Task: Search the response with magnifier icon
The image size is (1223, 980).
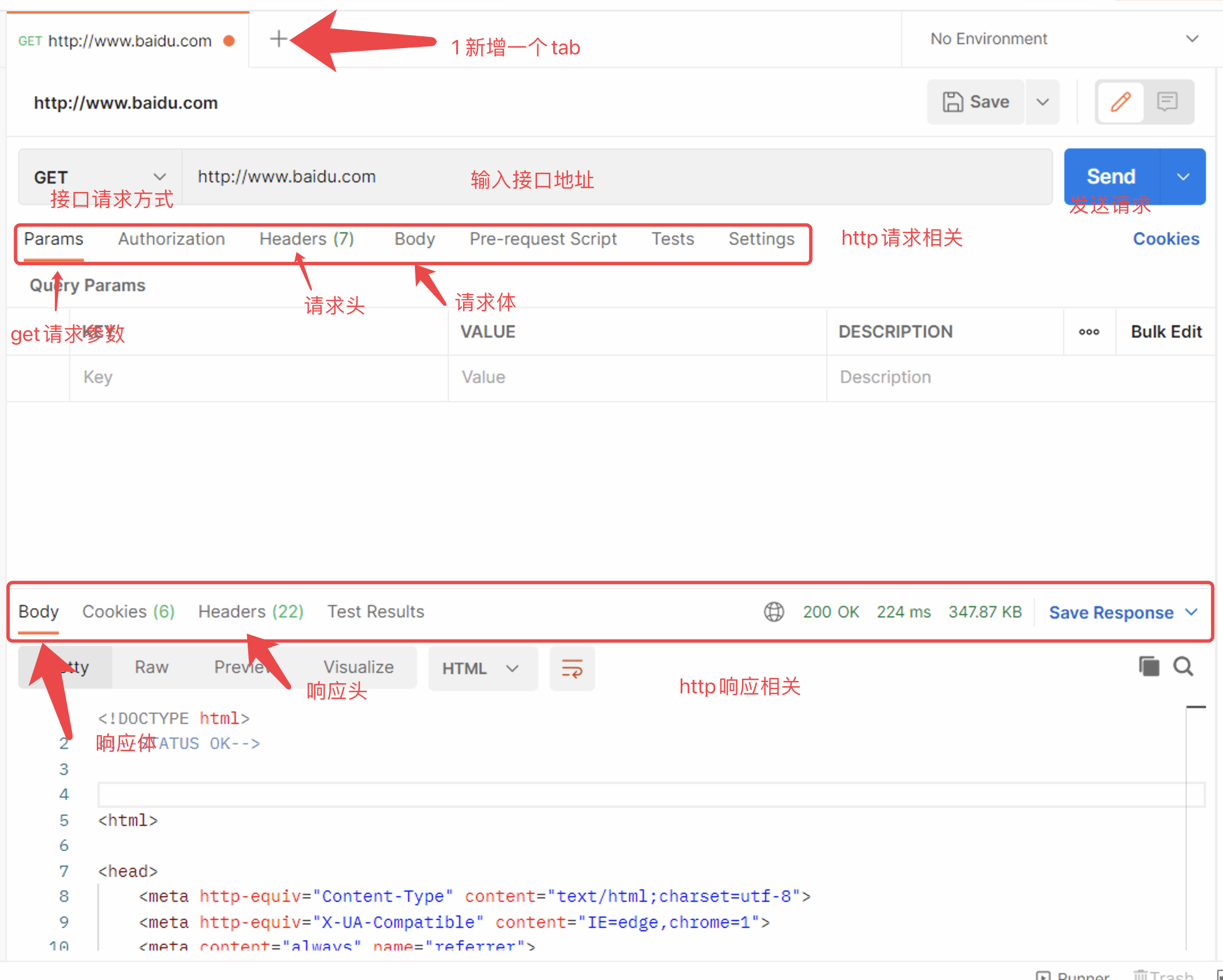Action: point(1183,666)
